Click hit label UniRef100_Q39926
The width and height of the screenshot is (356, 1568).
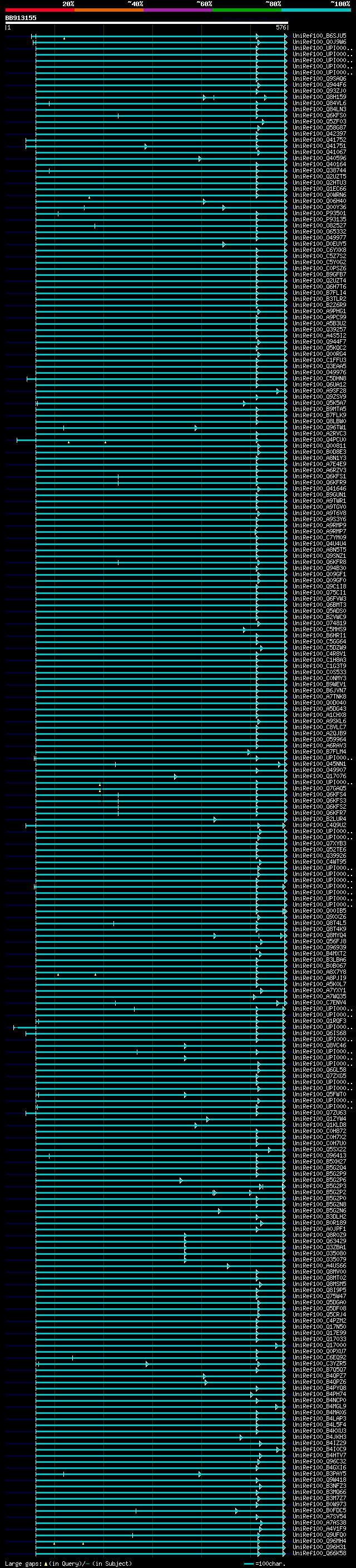tap(319, 856)
